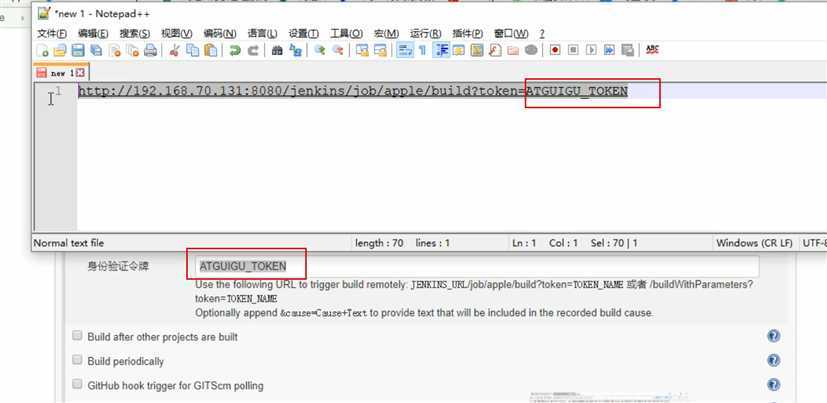Click the Close All toolbar icon
This screenshot has width=827, height=403.
point(133,51)
